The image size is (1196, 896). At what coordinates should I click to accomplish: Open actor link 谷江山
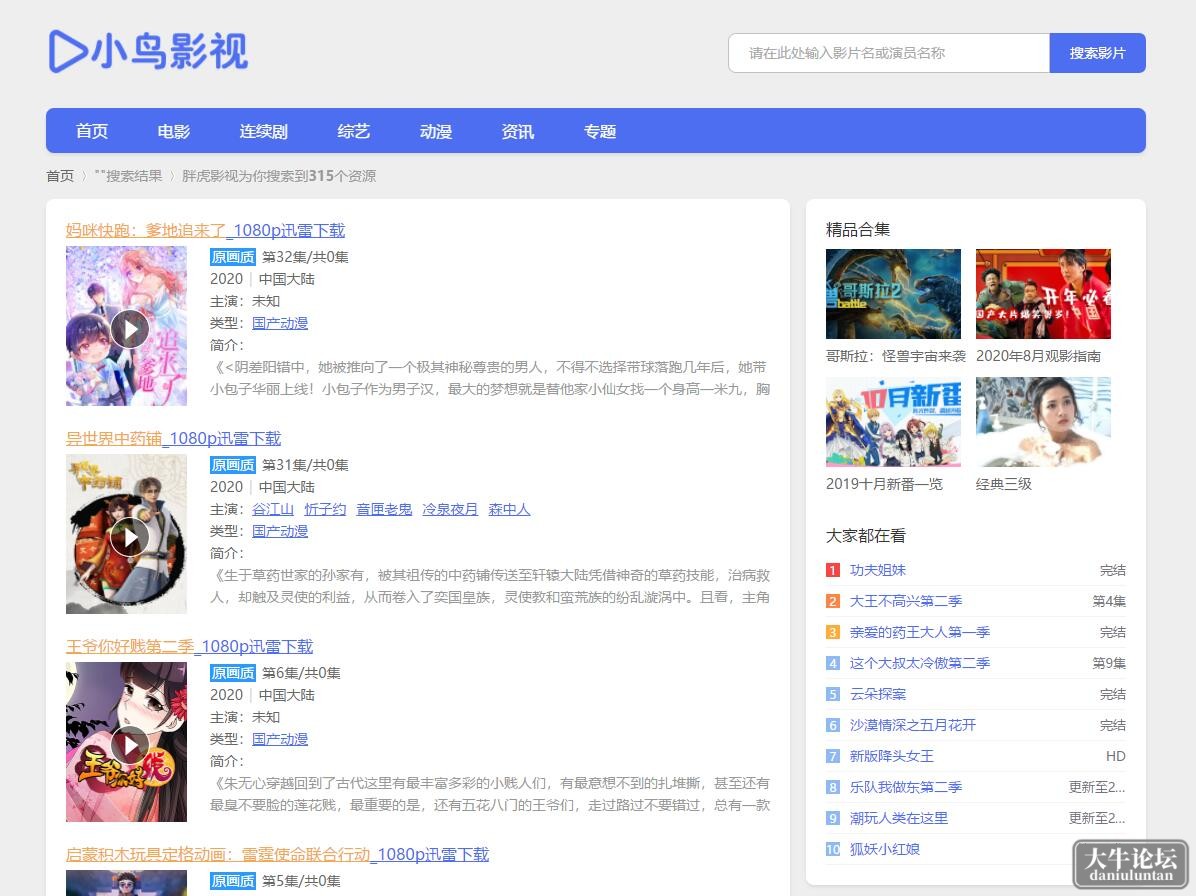click(273, 509)
